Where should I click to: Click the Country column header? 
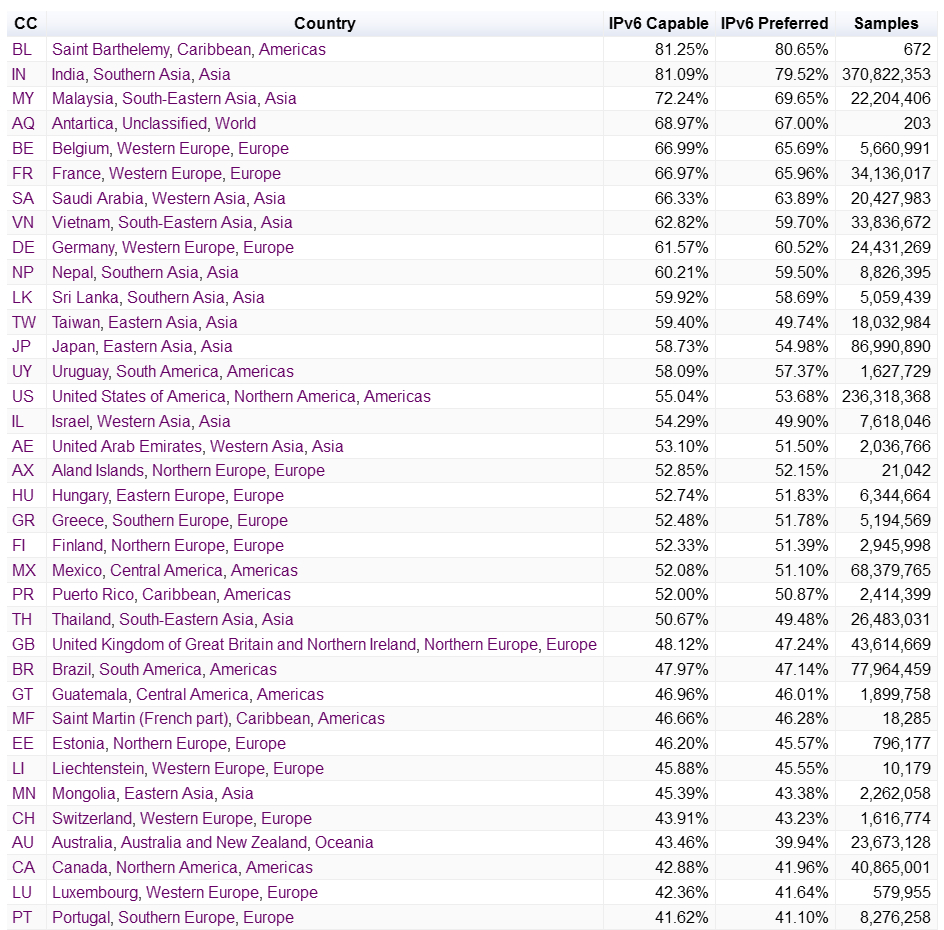[324, 23]
